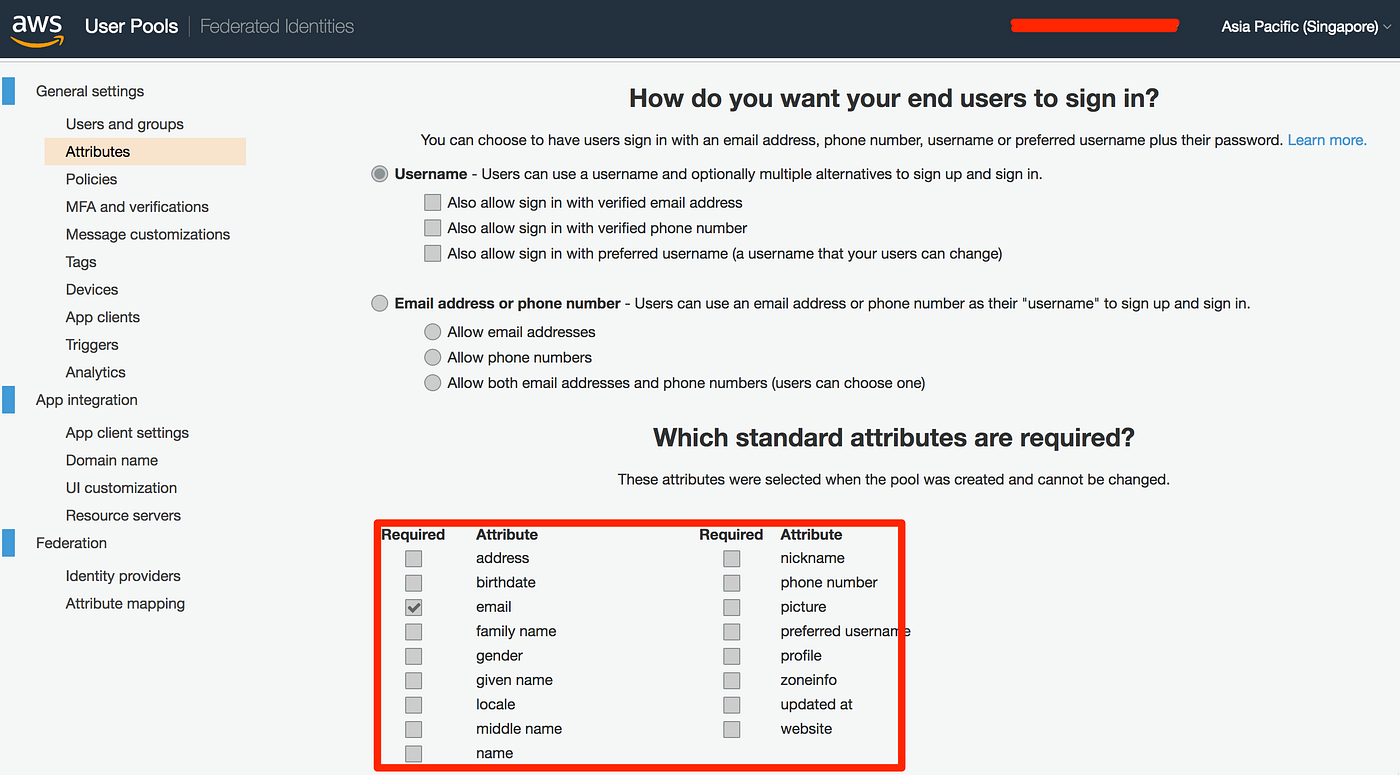1400x775 pixels.
Task: Open Users and groups settings
Action: click(124, 123)
